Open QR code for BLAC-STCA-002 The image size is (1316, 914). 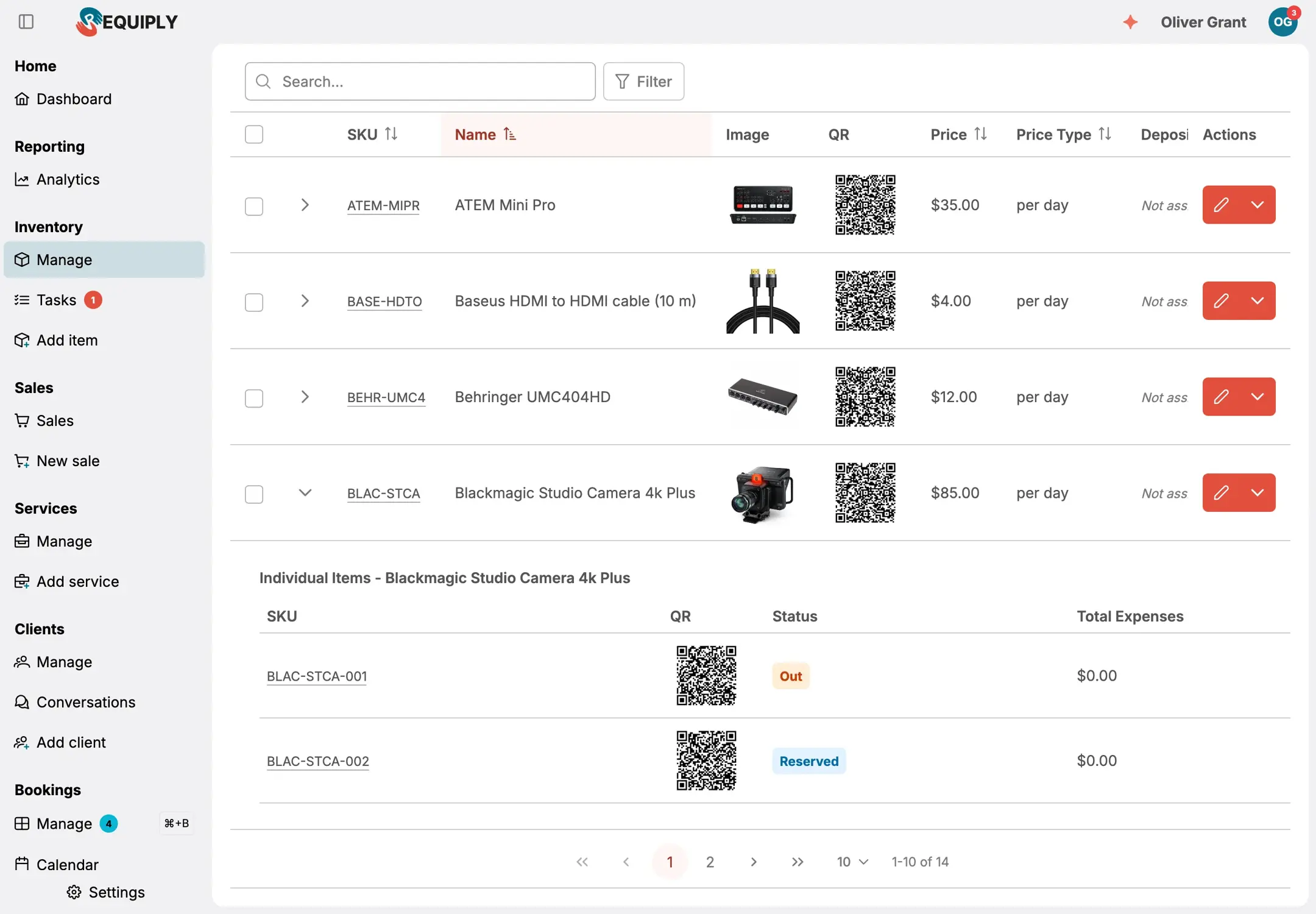(706, 760)
